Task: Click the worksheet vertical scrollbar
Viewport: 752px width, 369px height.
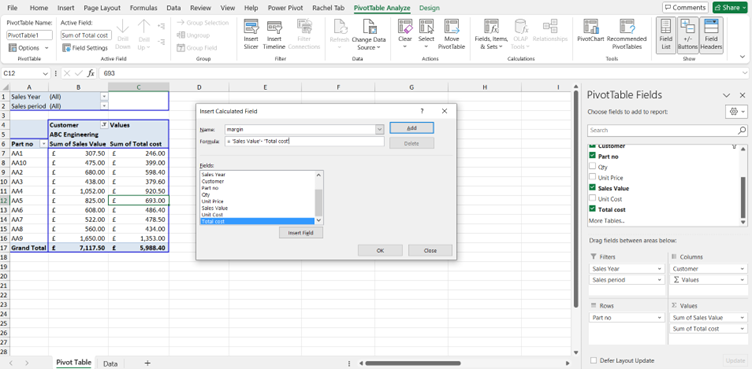Action: (x=576, y=199)
